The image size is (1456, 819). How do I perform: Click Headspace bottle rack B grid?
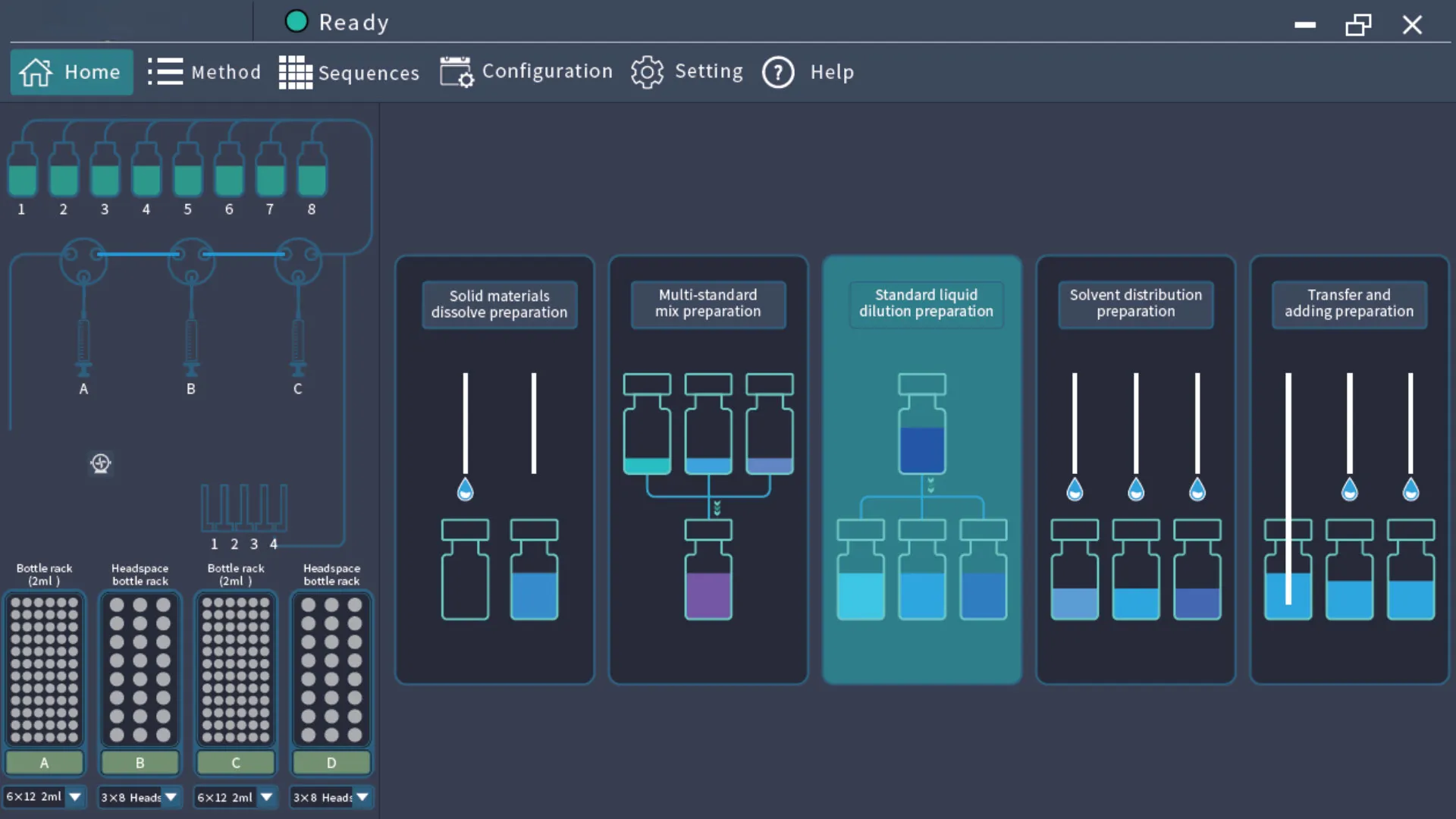[140, 670]
